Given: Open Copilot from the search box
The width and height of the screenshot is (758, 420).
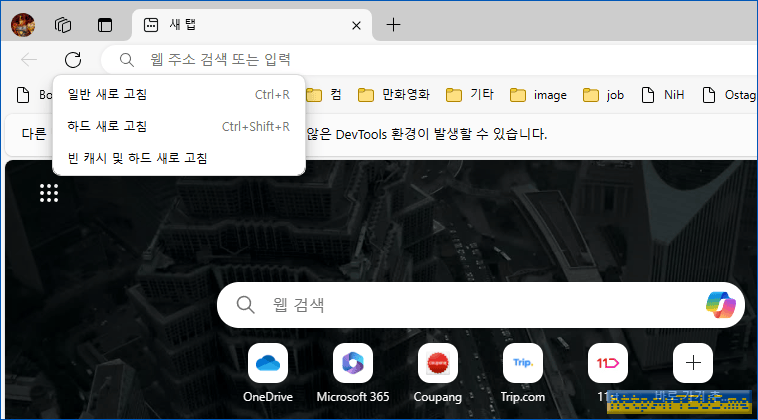Looking at the screenshot, I should pos(720,305).
